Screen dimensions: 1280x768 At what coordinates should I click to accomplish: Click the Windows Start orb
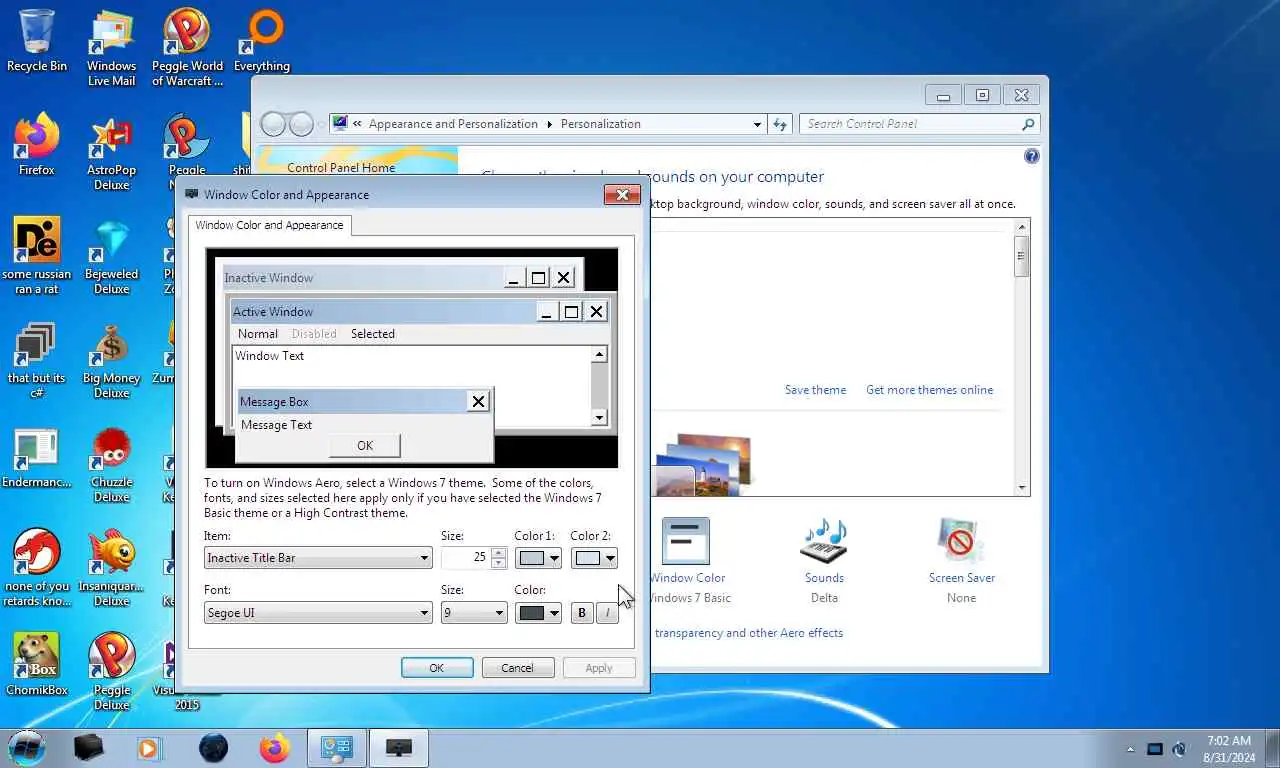pos(26,747)
